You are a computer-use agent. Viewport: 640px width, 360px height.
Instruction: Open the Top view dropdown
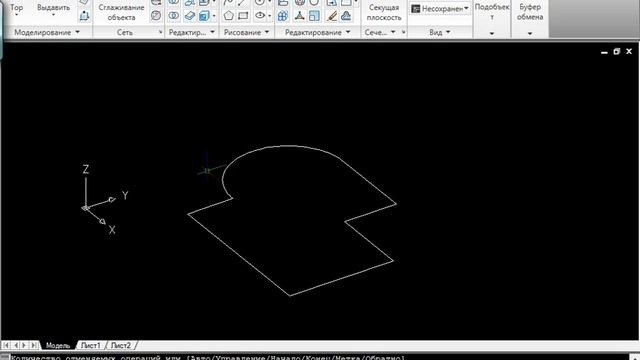pos(16,16)
